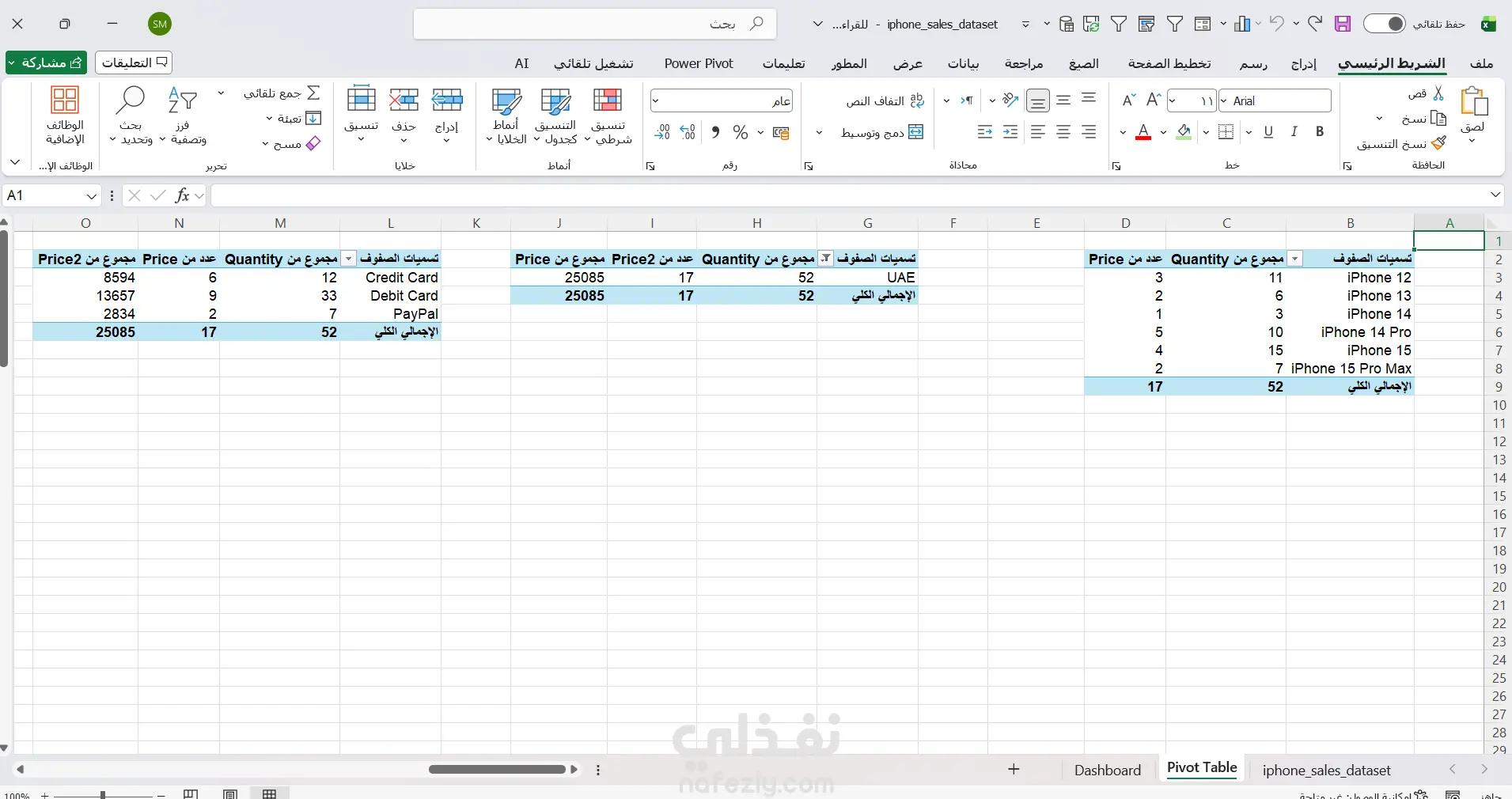Viewport: 1512px width, 799px height.
Task: Click the Increase Font Size icon
Action: coord(1154,100)
